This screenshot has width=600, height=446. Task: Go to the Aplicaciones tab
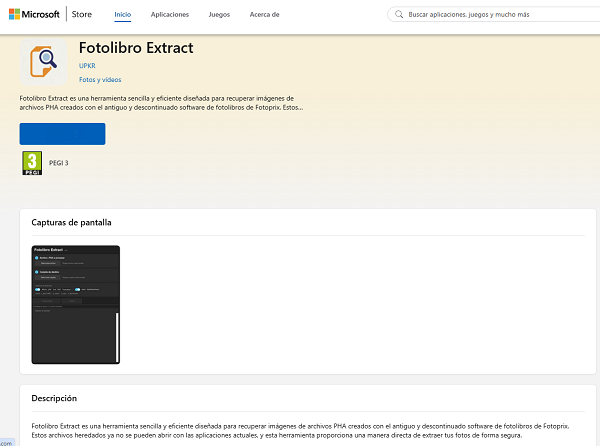pyautogui.click(x=170, y=15)
